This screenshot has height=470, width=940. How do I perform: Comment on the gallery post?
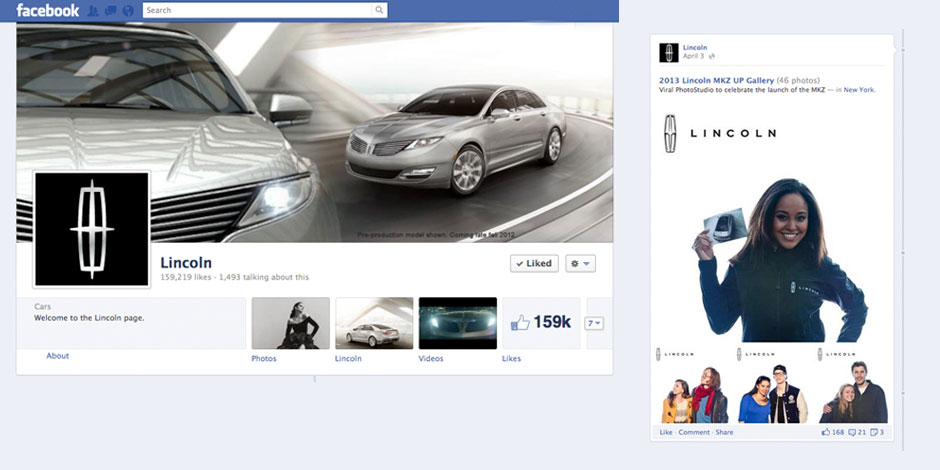694,432
